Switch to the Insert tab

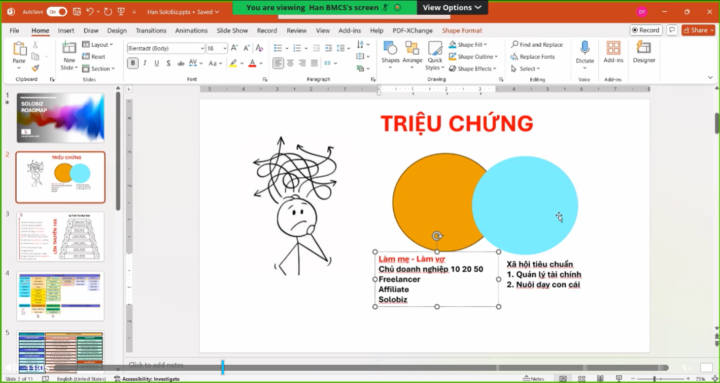pos(66,30)
